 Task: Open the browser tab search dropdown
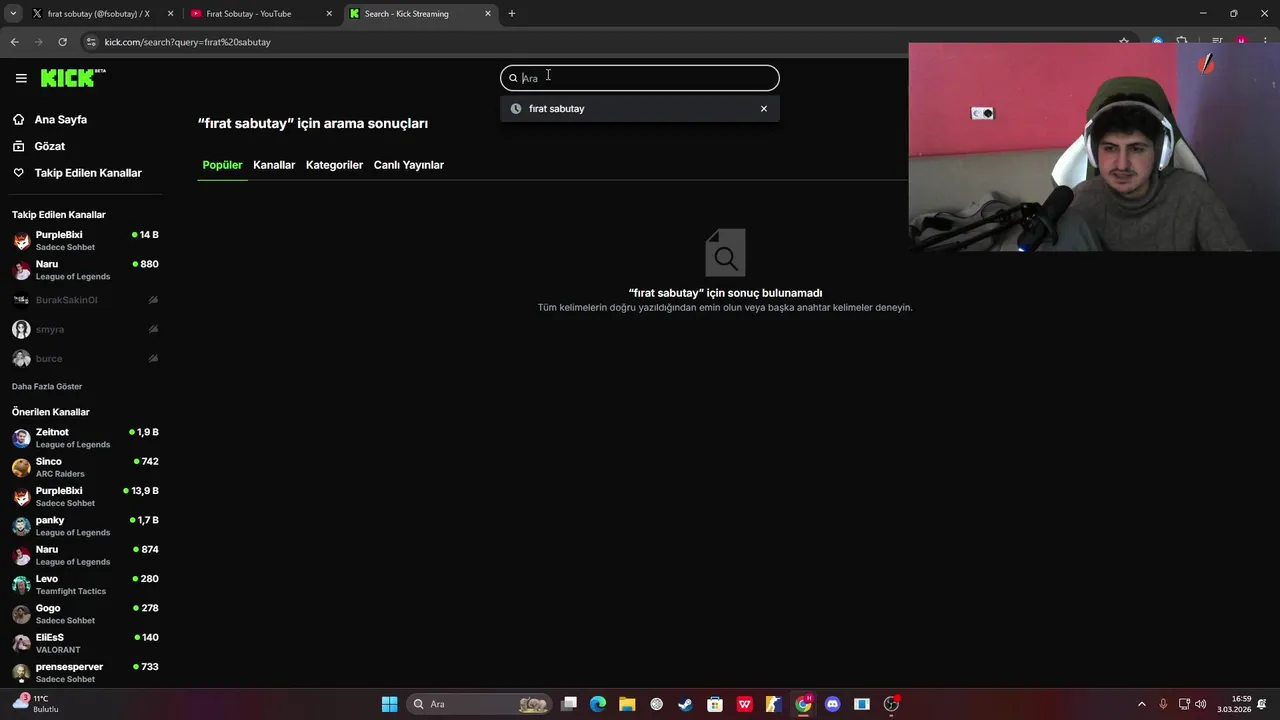[x=13, y=14]
